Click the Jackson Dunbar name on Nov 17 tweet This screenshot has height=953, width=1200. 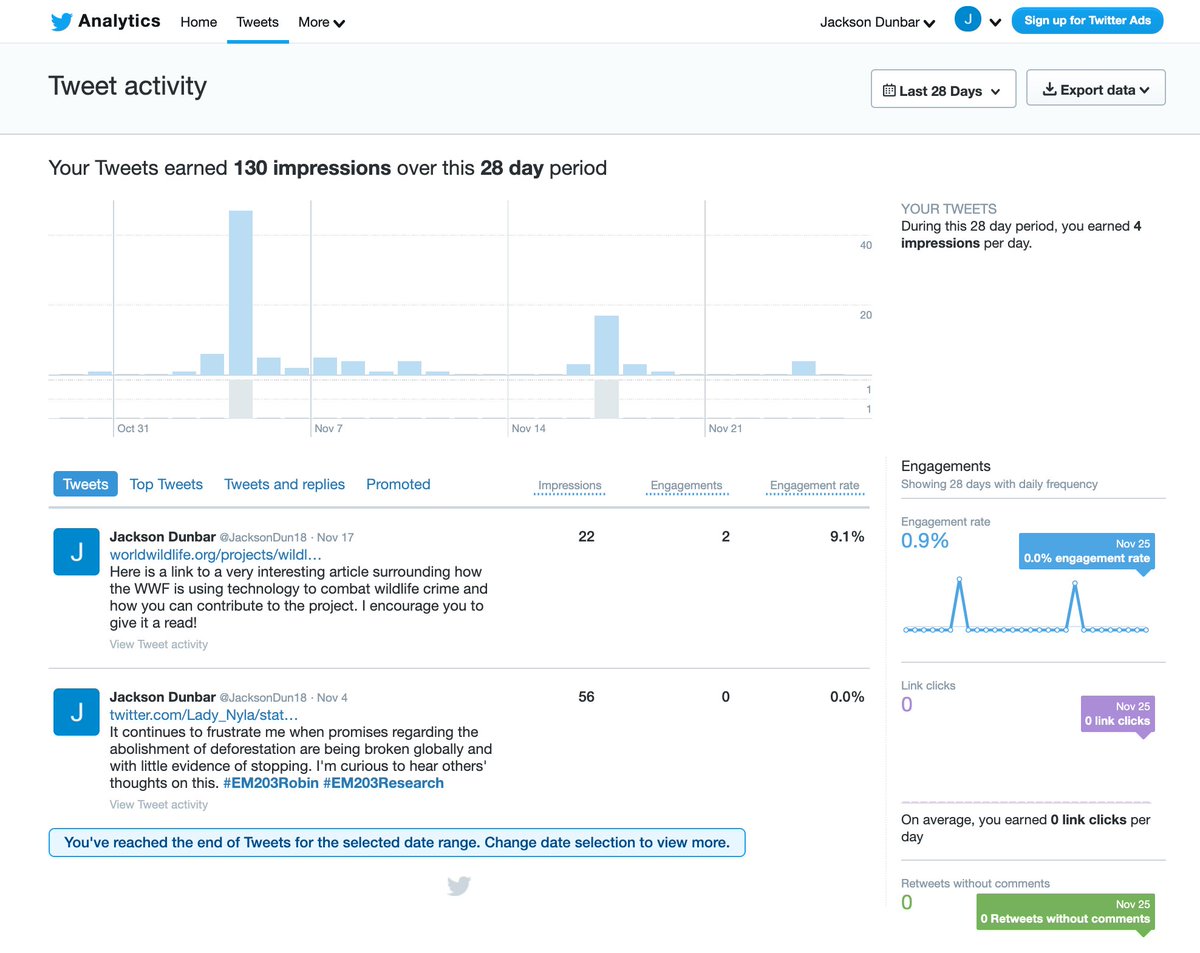coord(162,537)
